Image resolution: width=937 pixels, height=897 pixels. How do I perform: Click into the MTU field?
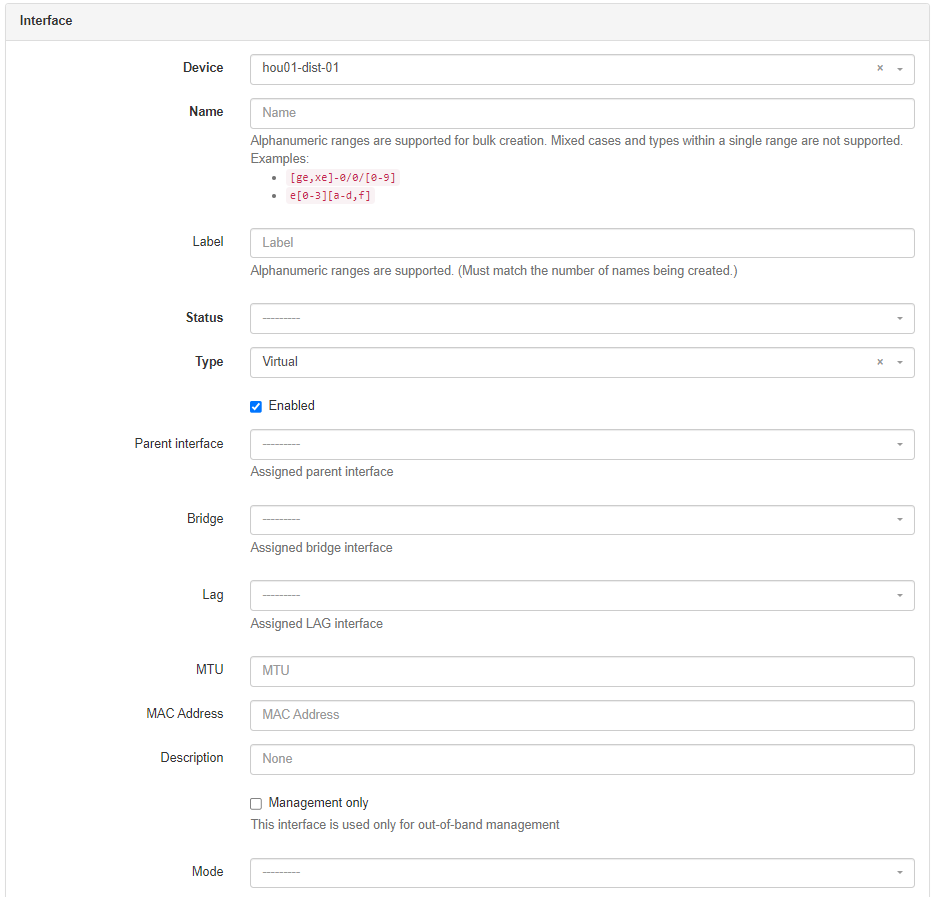[581, 671]
